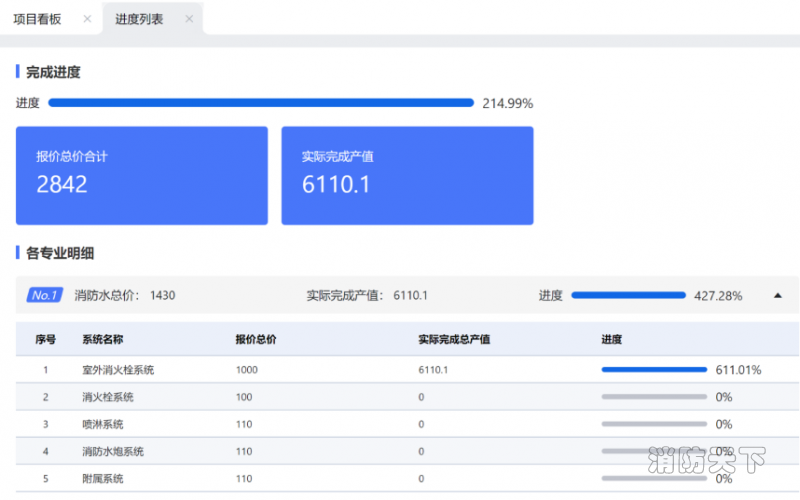800x500 pixels.
Task: Close the 项目看板 tab
Action: coord(87,19)
